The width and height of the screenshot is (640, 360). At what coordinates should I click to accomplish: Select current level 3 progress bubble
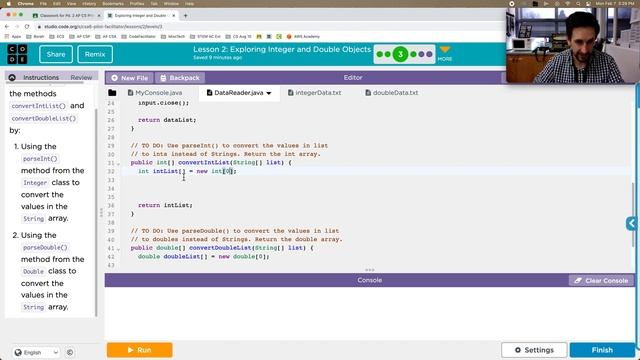tap(400, 54)
